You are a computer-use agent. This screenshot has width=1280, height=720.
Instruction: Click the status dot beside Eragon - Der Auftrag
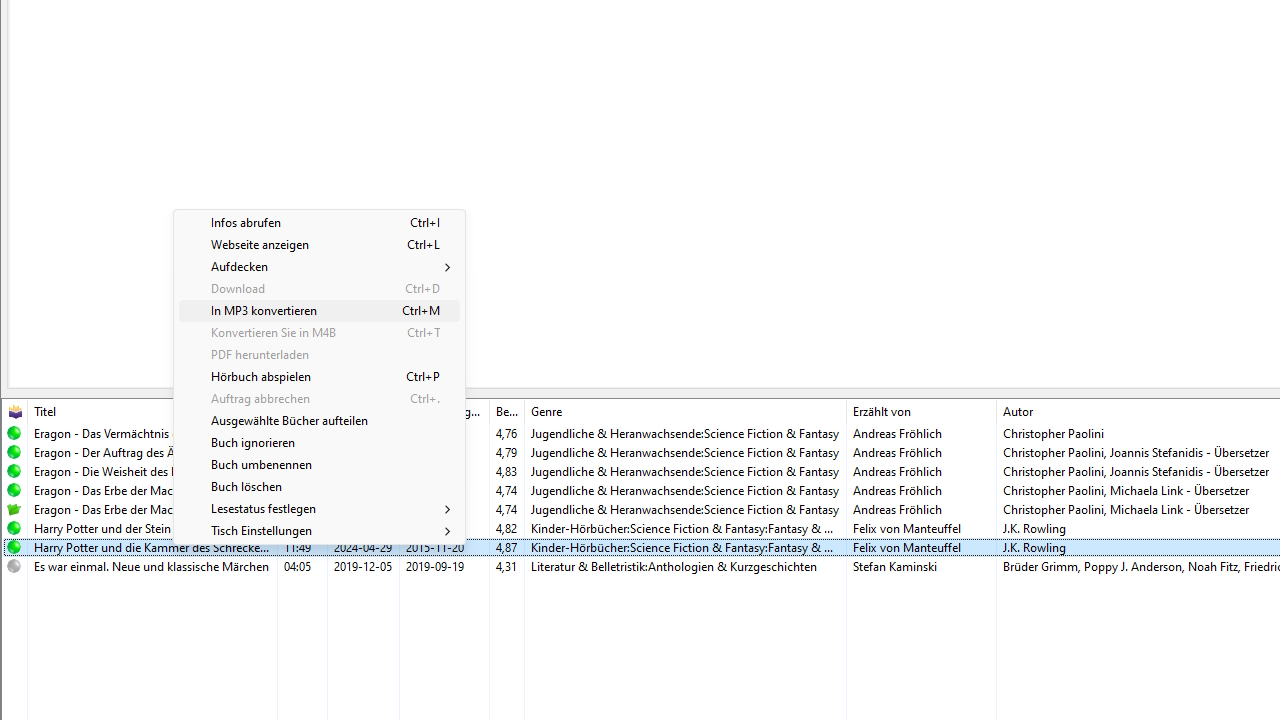(x=14, y=452)
